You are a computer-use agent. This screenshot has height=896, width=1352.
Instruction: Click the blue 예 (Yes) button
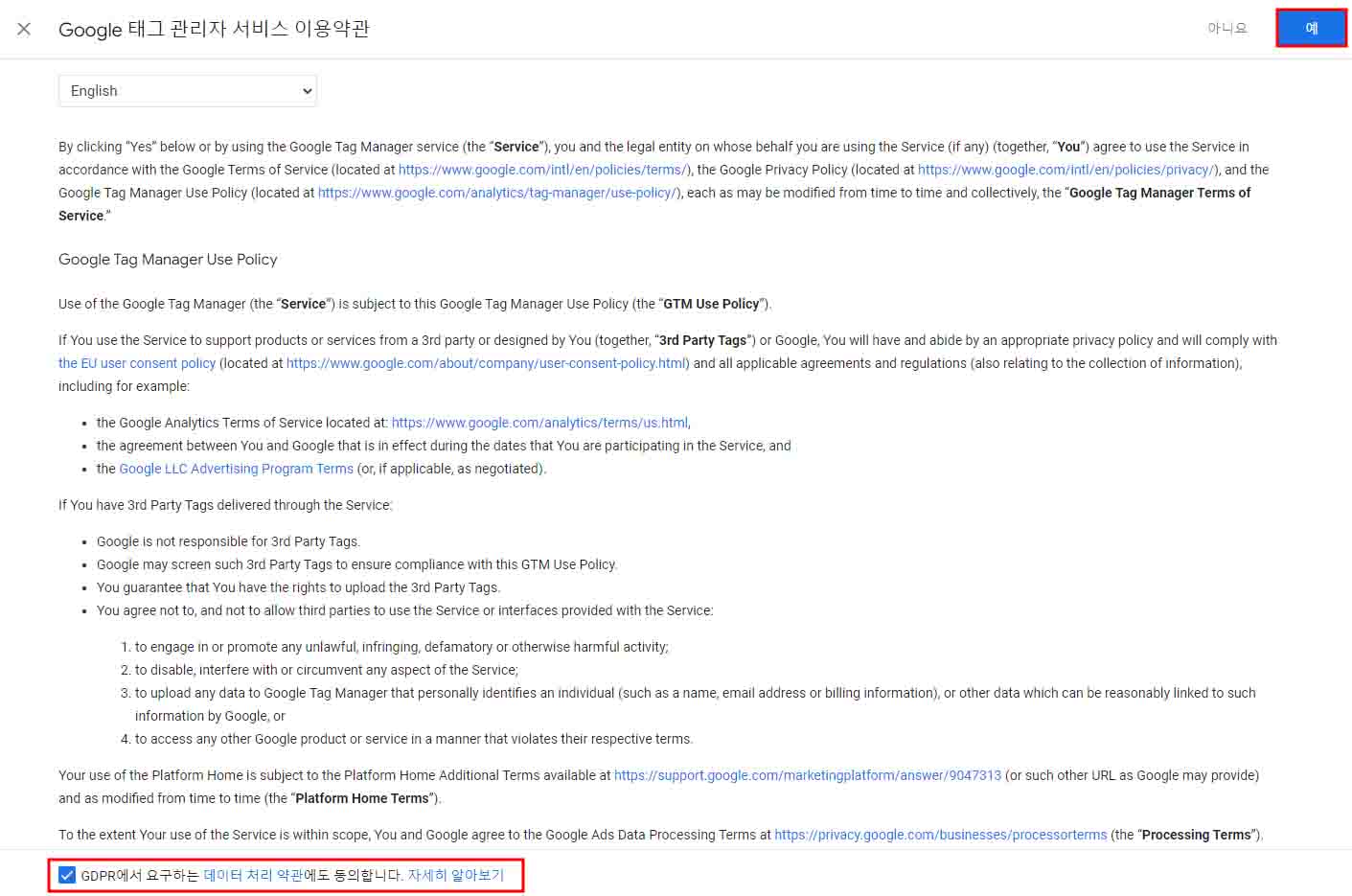pos(1311,28)
